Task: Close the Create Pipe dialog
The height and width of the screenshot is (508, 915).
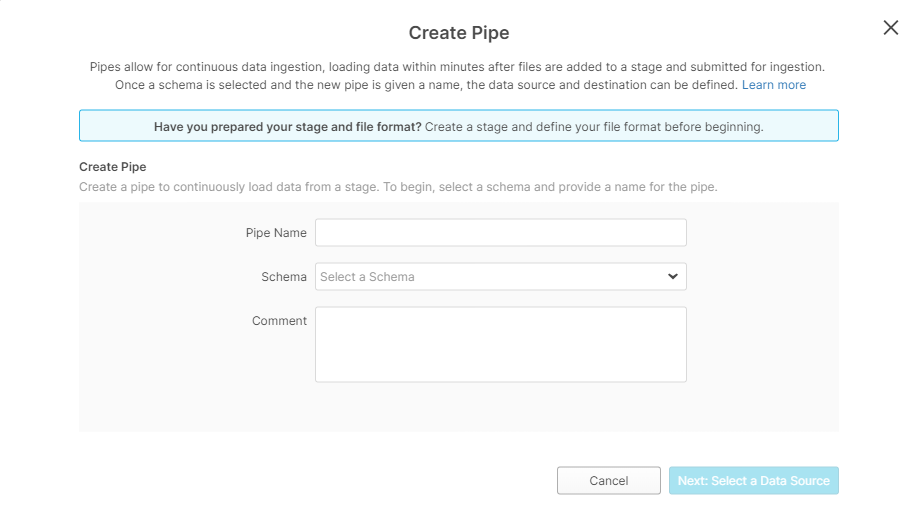Action: (x=890, y=28)
